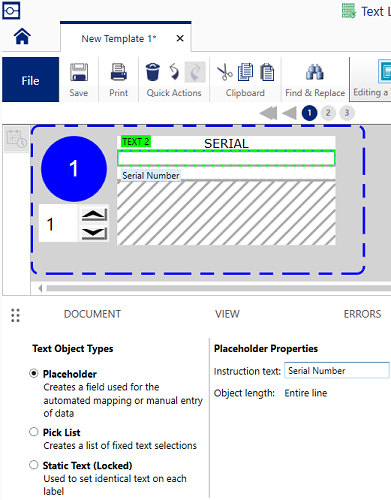The image size is (391, 500).
Task: Go to previous label arrow
Action: pyautogui.click(x=289, y=113)
